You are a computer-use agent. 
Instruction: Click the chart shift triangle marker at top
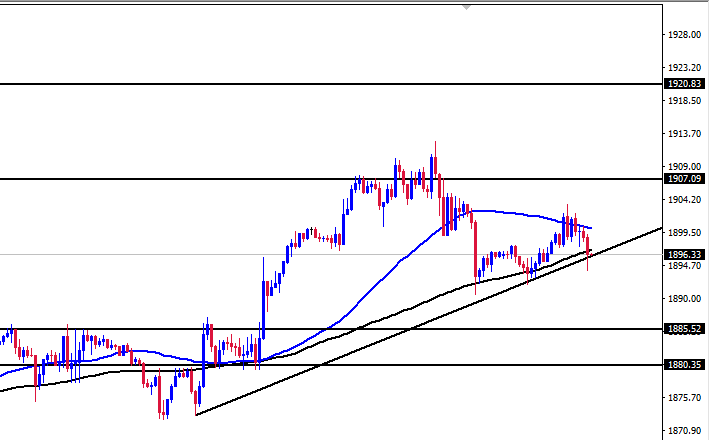click(466, 7)
